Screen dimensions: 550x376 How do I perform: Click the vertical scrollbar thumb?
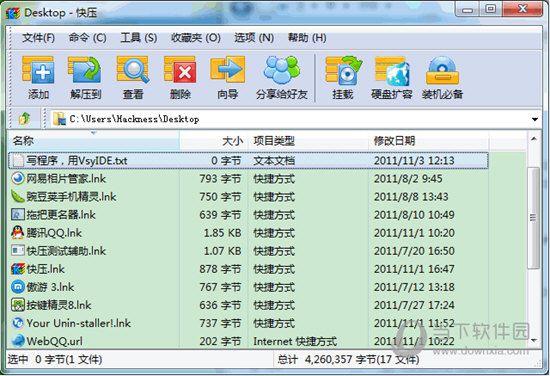pos(534,218)
